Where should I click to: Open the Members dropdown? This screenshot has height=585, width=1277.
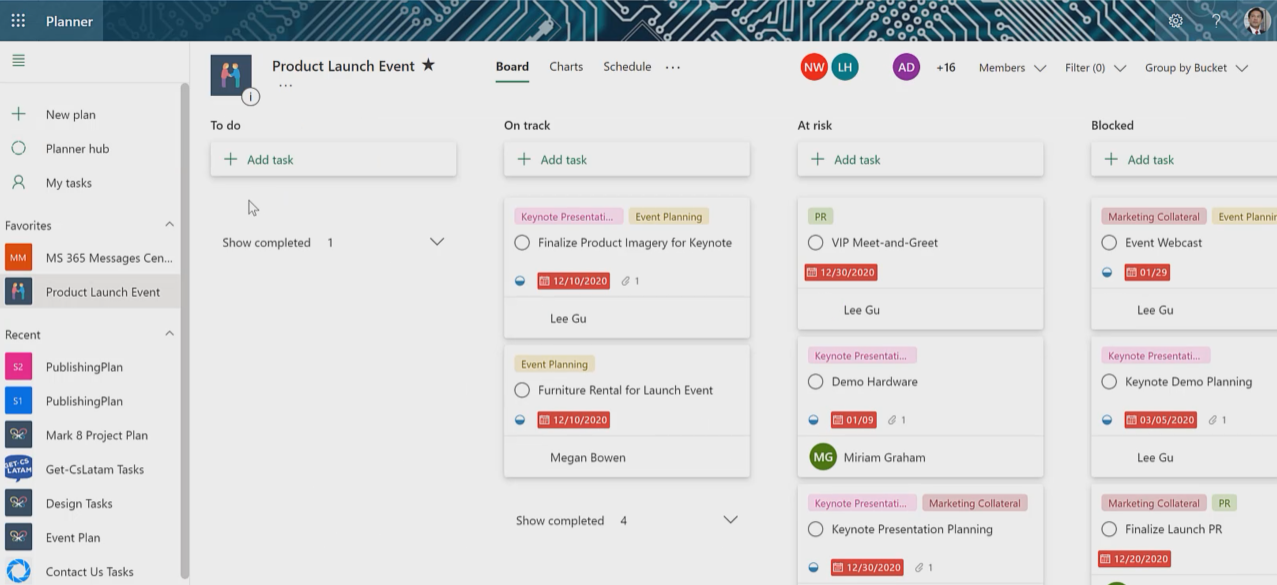1012,68
